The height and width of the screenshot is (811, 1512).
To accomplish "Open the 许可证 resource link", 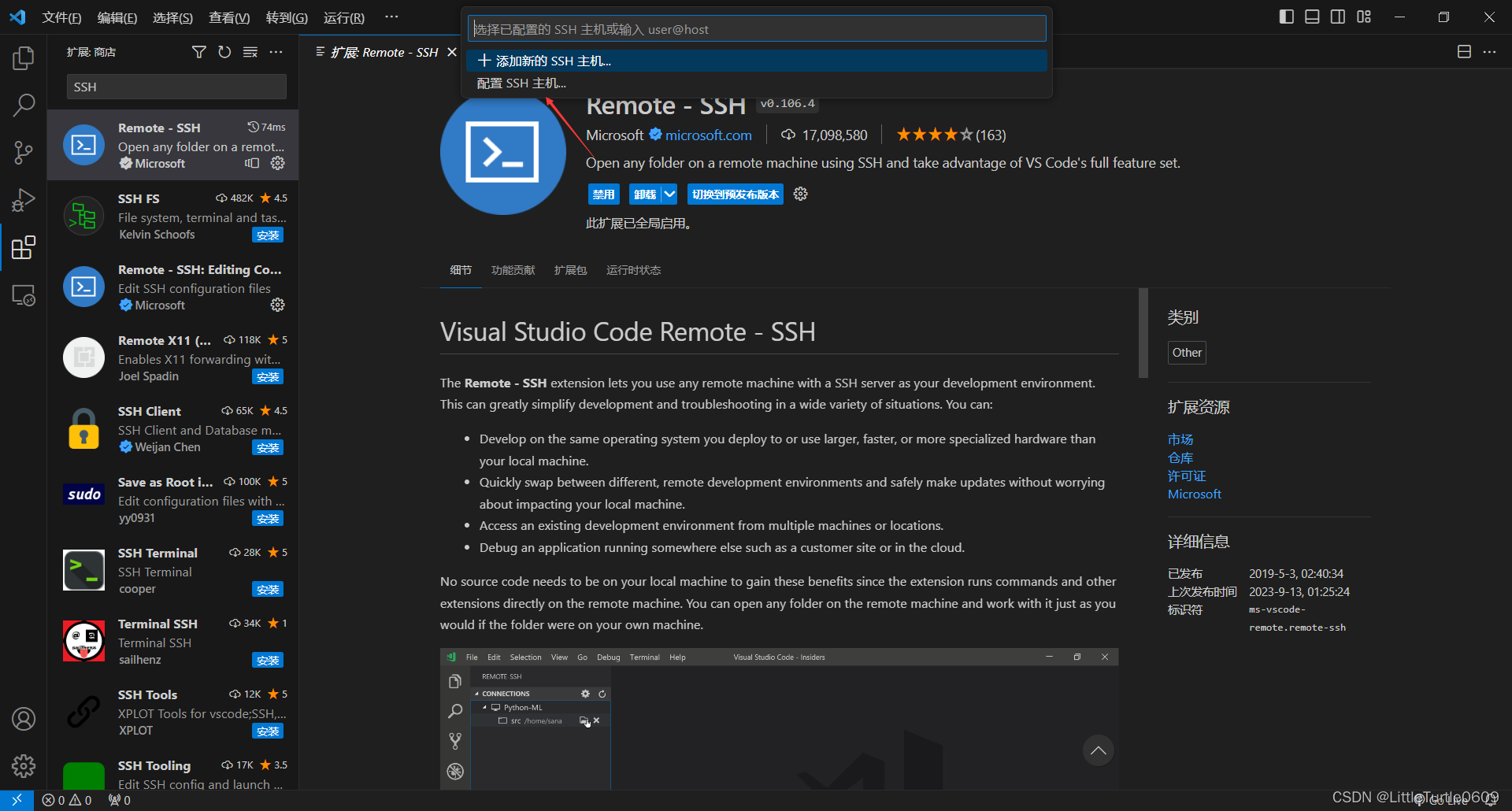I will (1187, 476).
